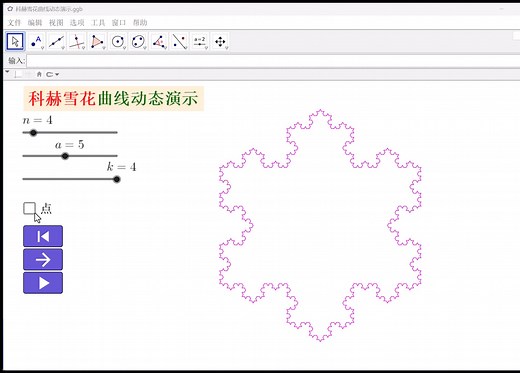Click the home standard view icon
520x373 pixels.
[39, 74]
